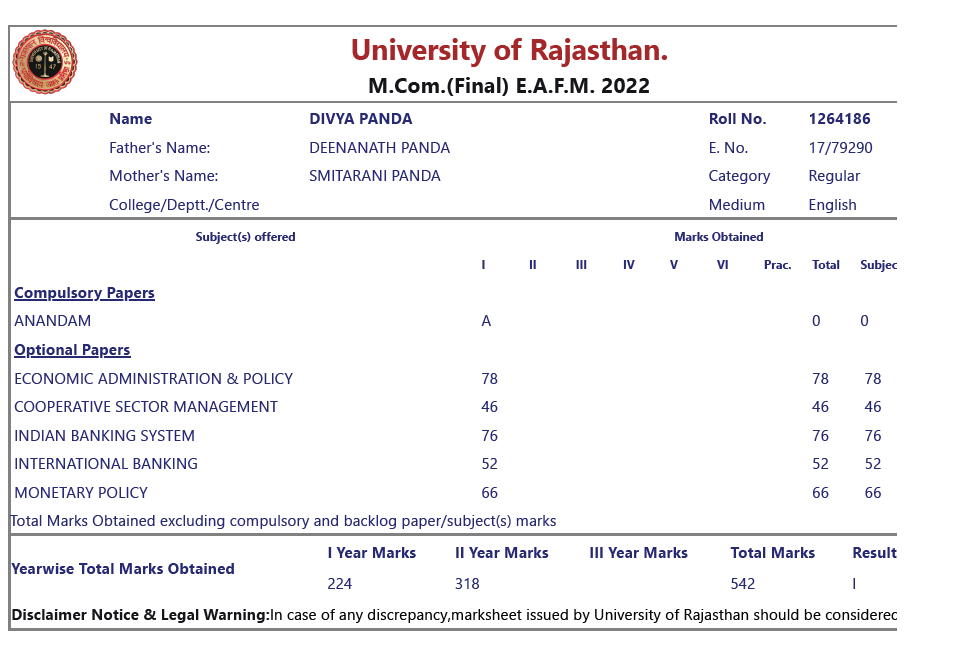Click the Result column header
The height and width of the screenshot is (657, 962).
874,553
